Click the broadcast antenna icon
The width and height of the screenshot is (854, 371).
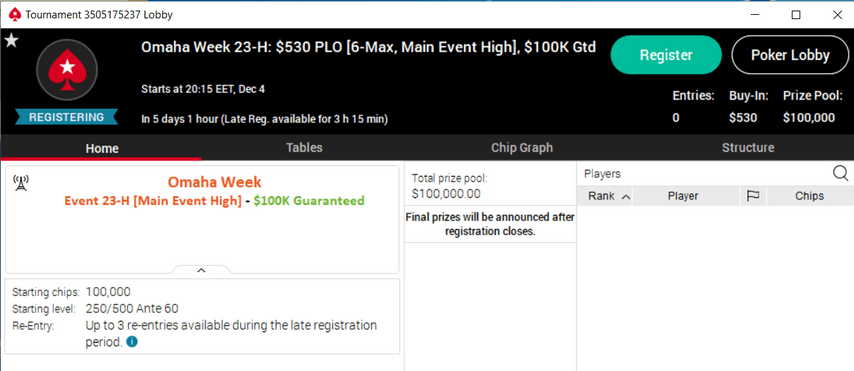(21, 184)
